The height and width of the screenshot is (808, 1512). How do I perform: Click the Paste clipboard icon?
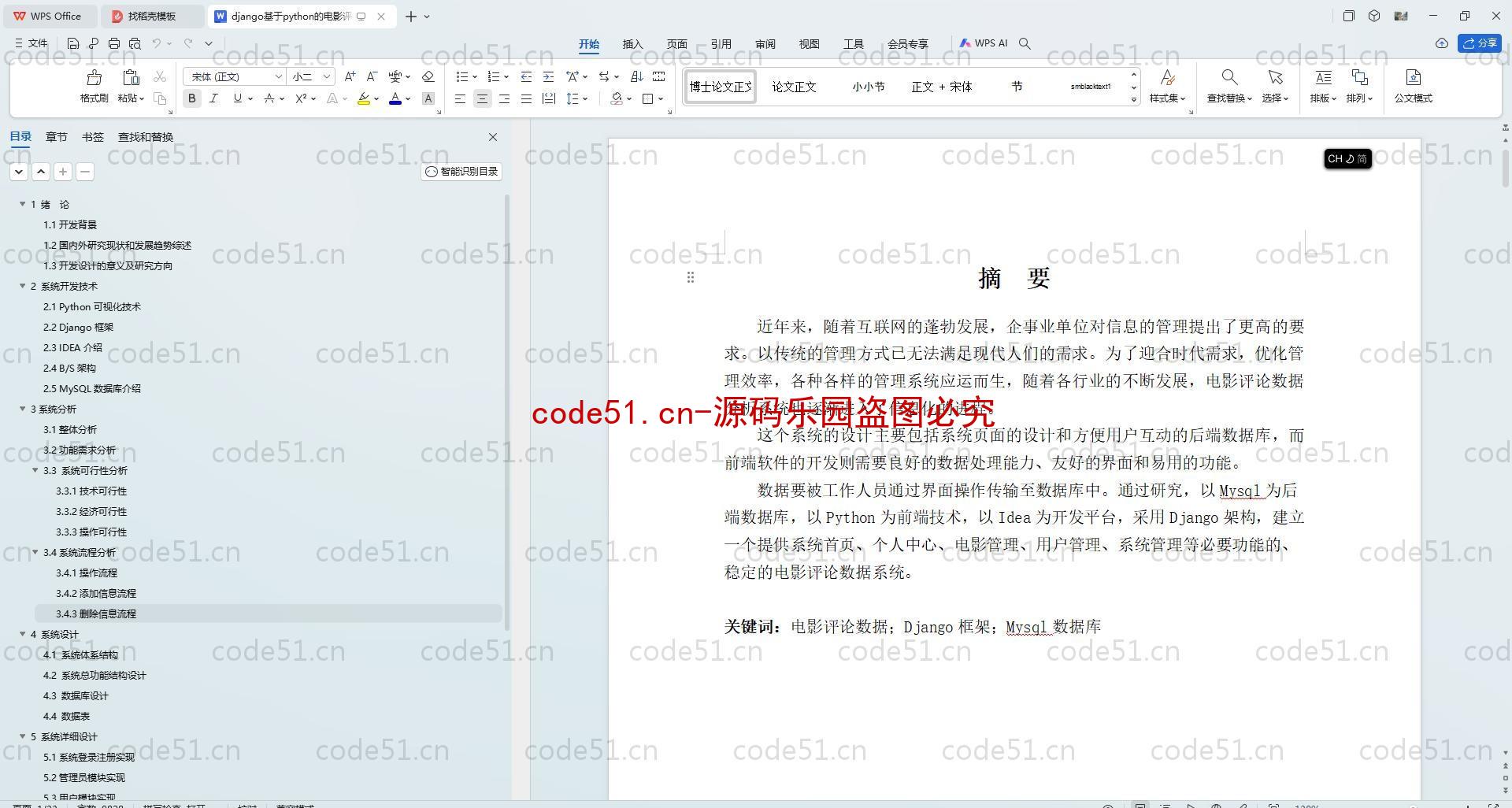[x=131, y=77]
